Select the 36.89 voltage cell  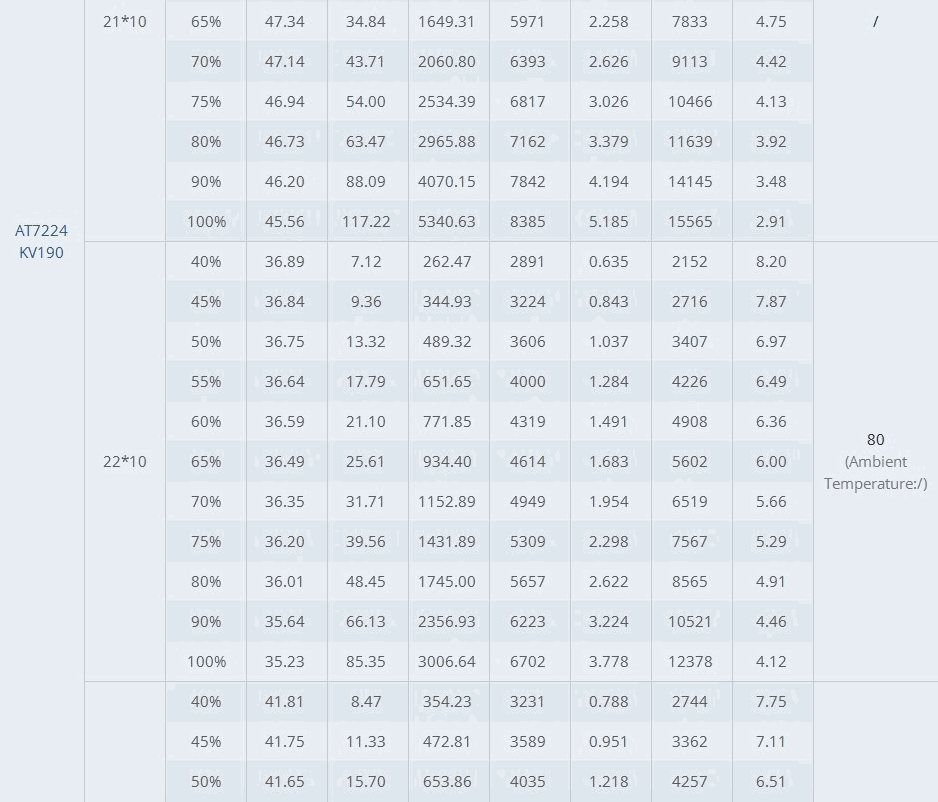[x=284, y=262]
